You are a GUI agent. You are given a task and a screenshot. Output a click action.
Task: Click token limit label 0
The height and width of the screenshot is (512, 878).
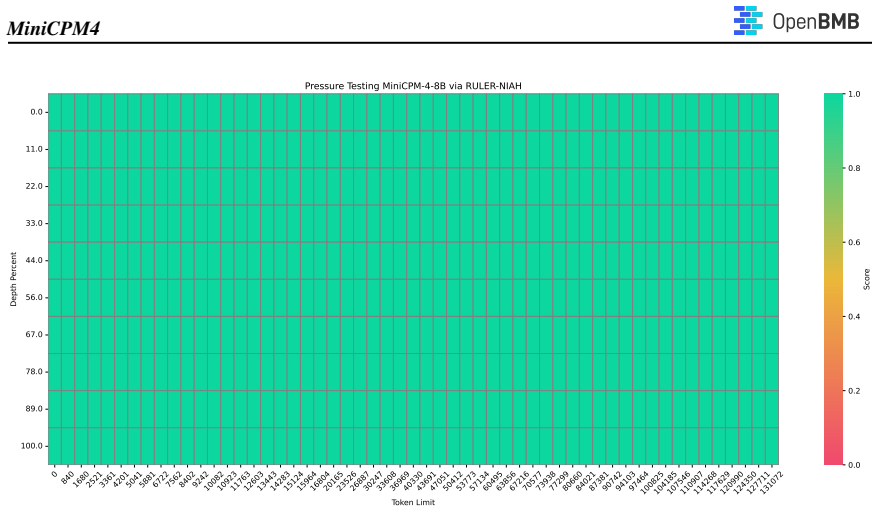(x=54, y=474)
